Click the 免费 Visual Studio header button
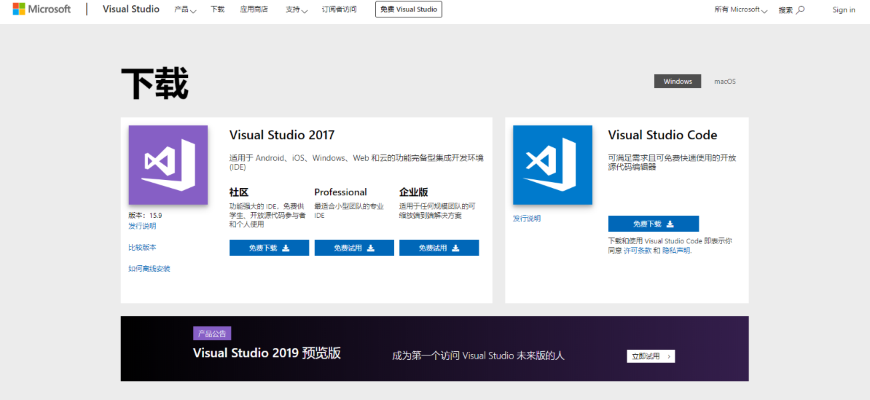870x400 pixels. (408, 10)
